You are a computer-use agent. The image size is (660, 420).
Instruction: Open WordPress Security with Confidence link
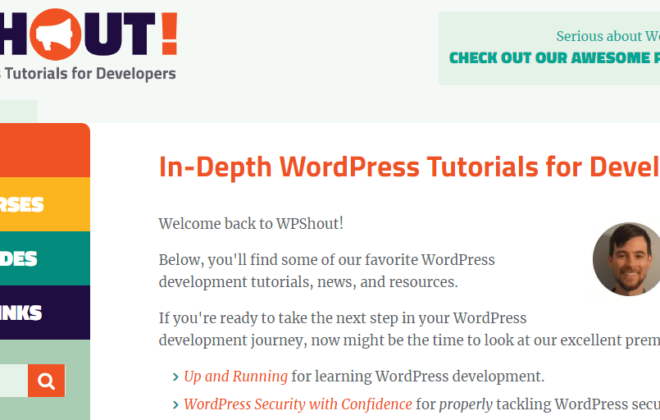point(298,404)
